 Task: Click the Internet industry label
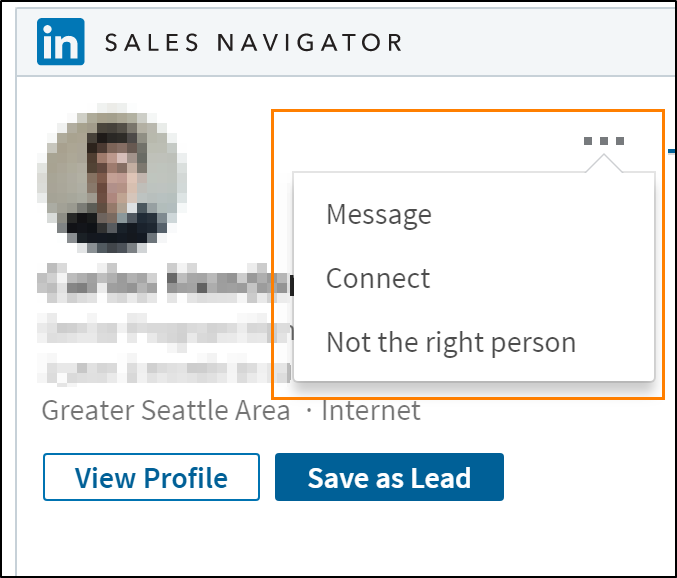pos(371,410)
